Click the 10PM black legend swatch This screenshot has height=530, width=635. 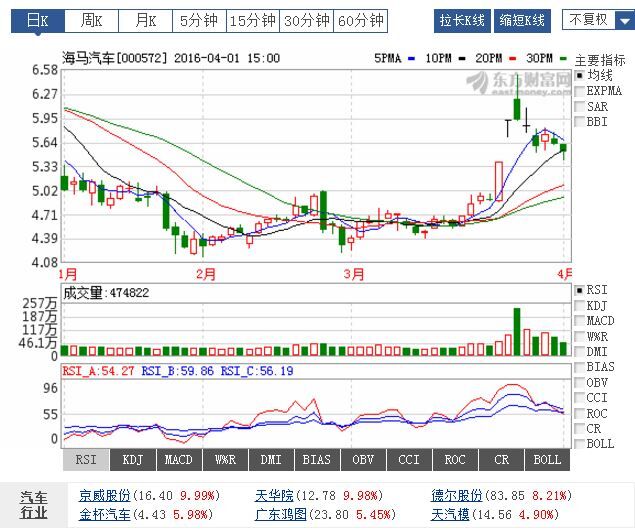pos(461,58)
